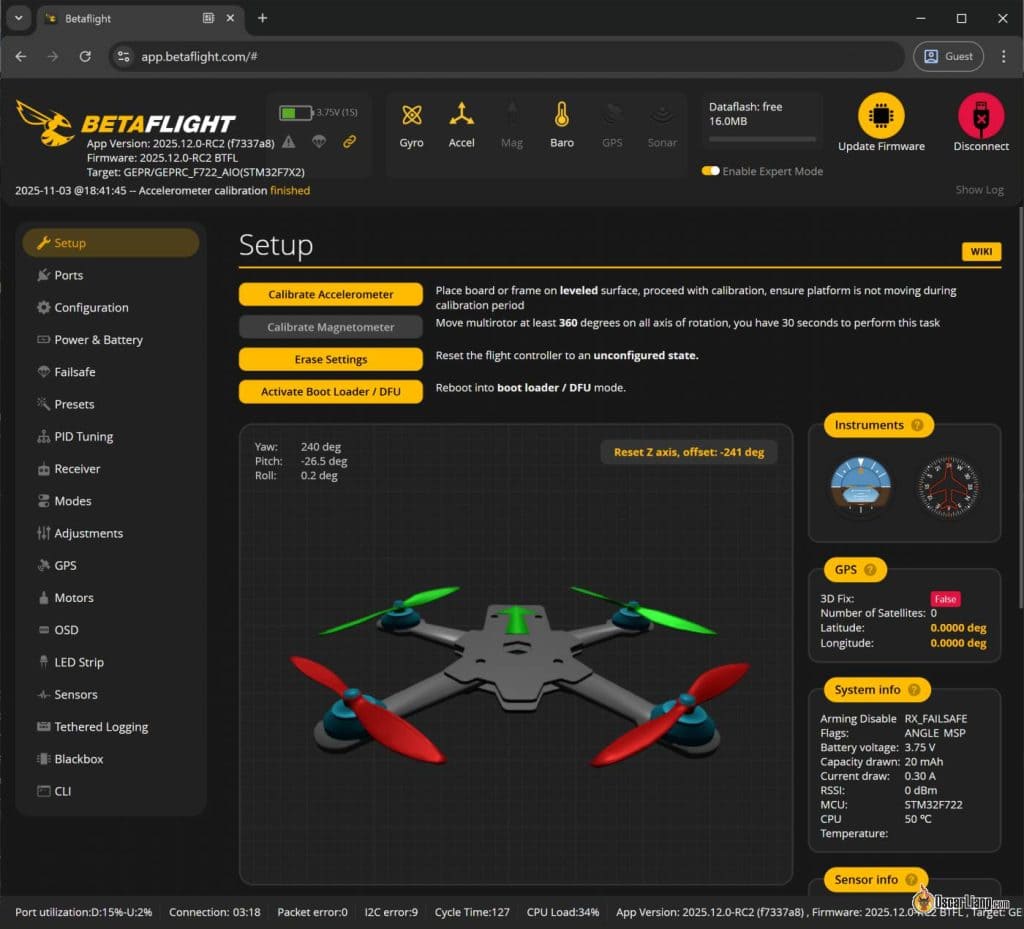The height and width of the screenshot is (929, 1024).
Task: Click Update Firmware chip icon
Action: pos(881,116)
